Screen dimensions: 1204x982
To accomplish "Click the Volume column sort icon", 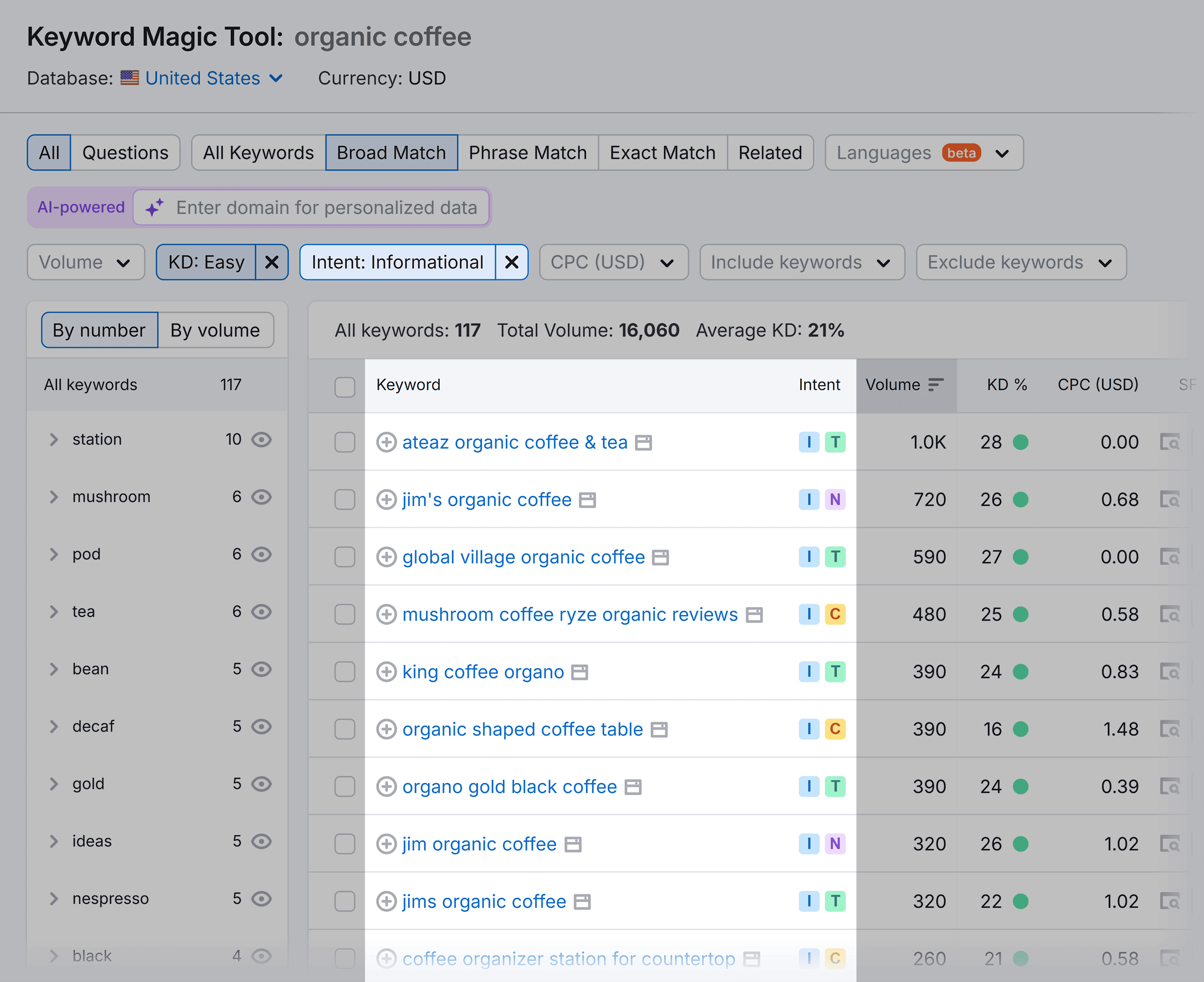I will (936, 385).
